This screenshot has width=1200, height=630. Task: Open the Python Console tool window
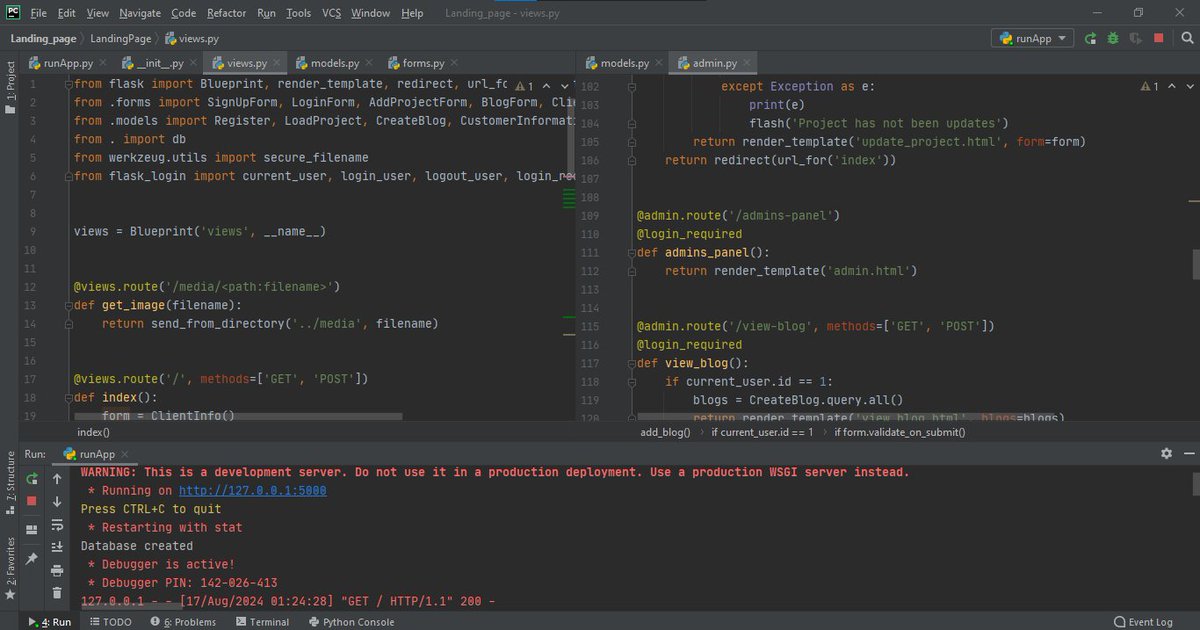(x=351, y=621)
